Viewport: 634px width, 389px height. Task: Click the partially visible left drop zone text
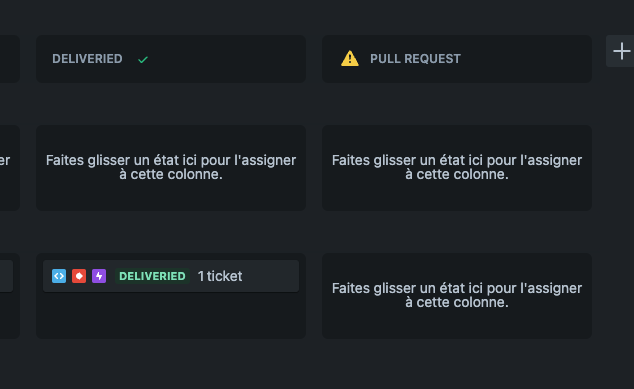coord(5,161)
